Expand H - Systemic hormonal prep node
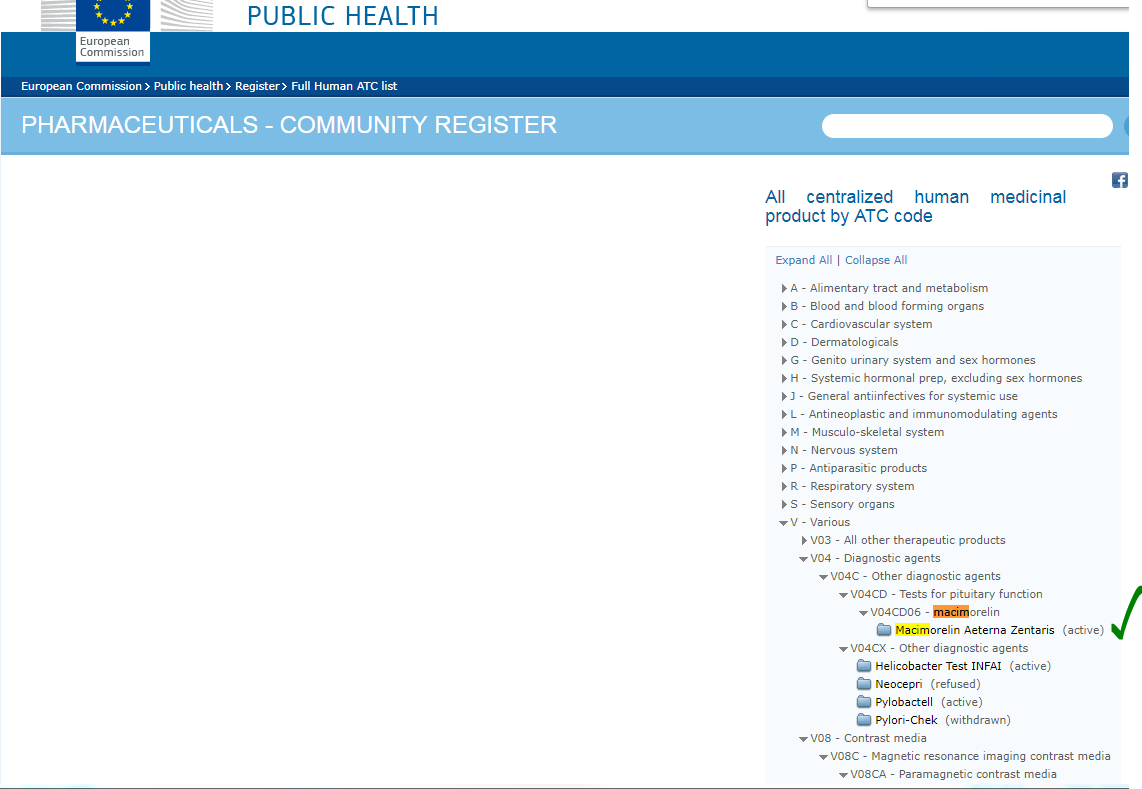The image size is (1142, 789). [784, 378]
